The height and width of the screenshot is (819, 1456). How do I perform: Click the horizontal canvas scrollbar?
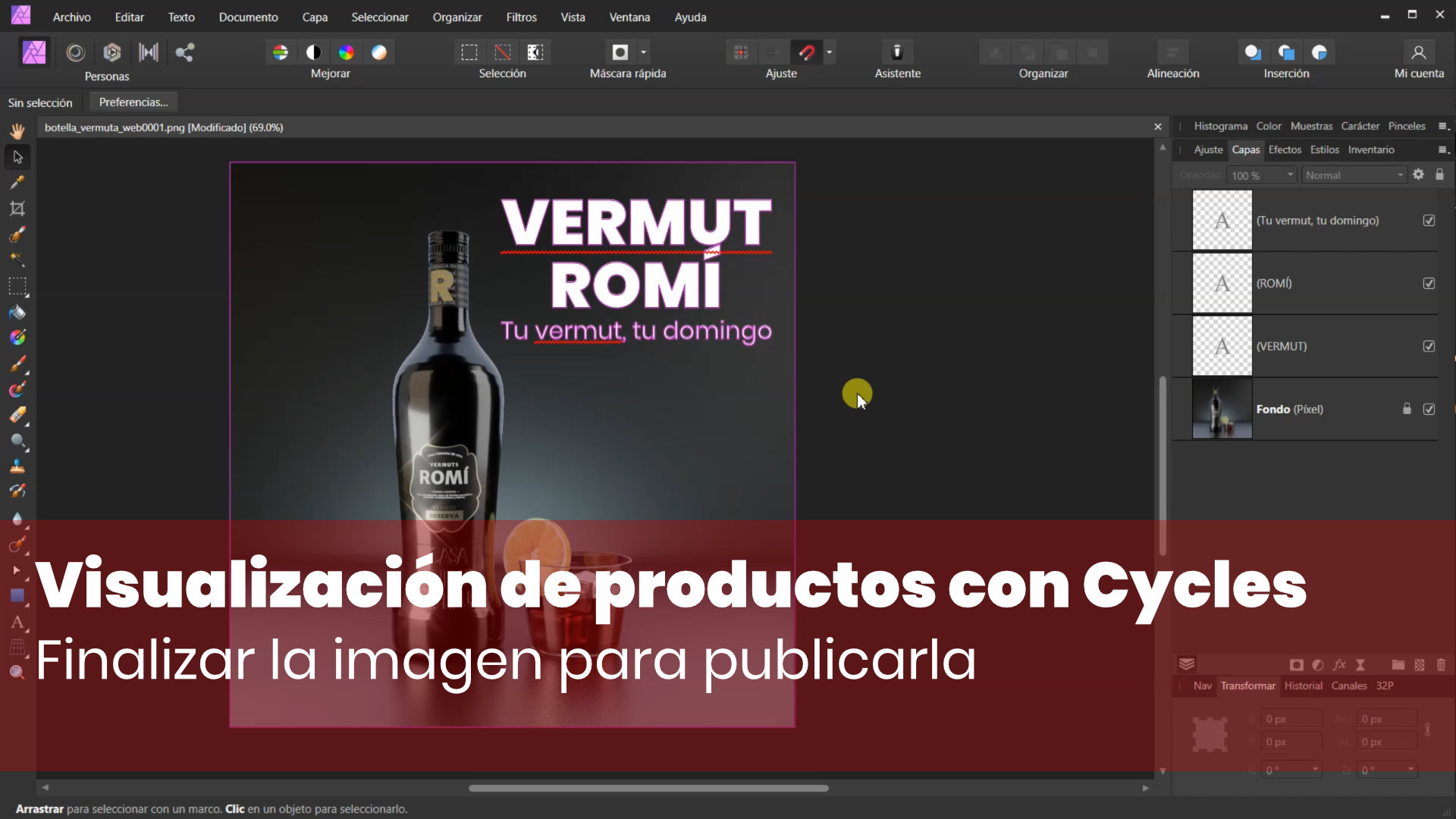coord(648,788)
